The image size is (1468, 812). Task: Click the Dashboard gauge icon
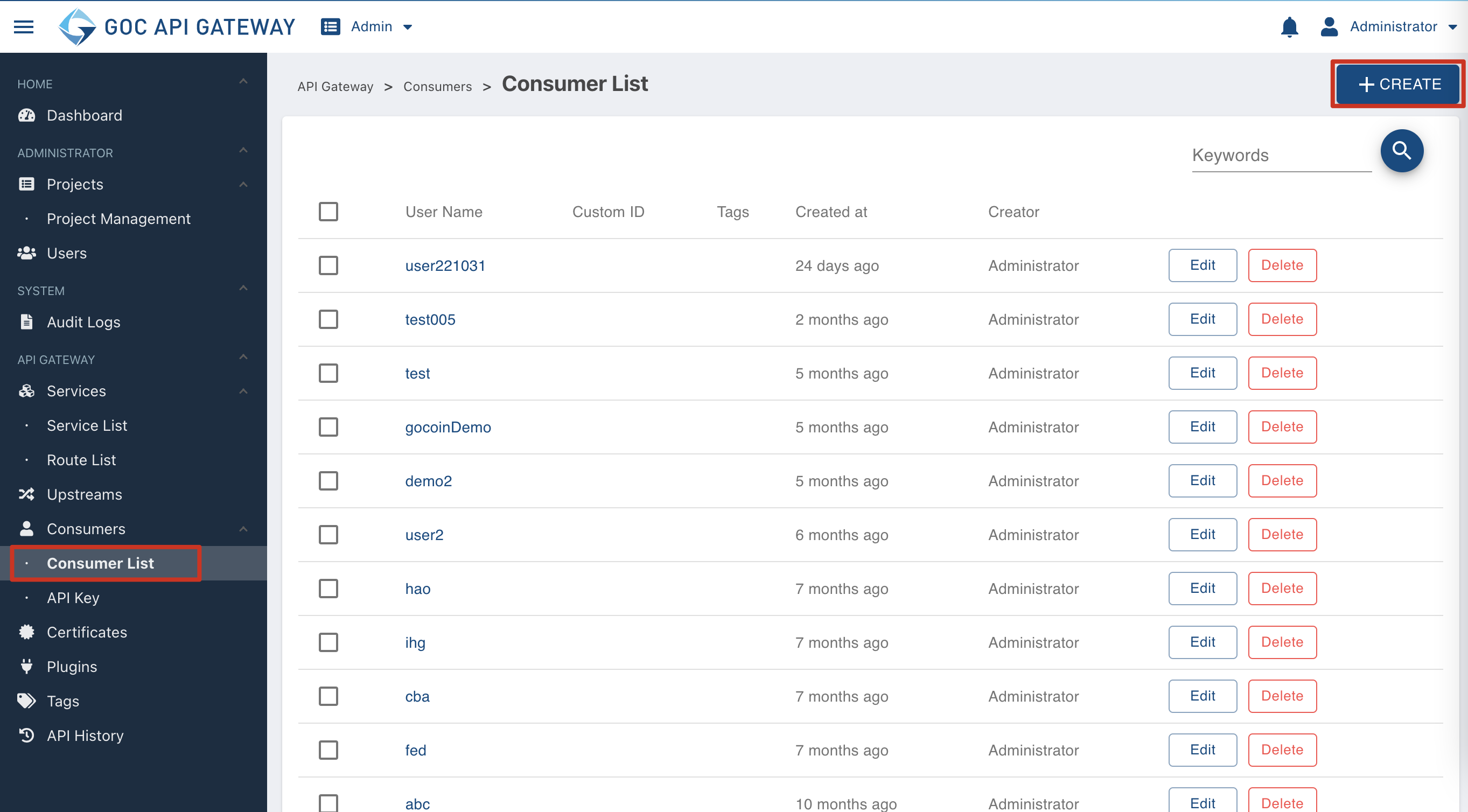click(x=27, y=116)
